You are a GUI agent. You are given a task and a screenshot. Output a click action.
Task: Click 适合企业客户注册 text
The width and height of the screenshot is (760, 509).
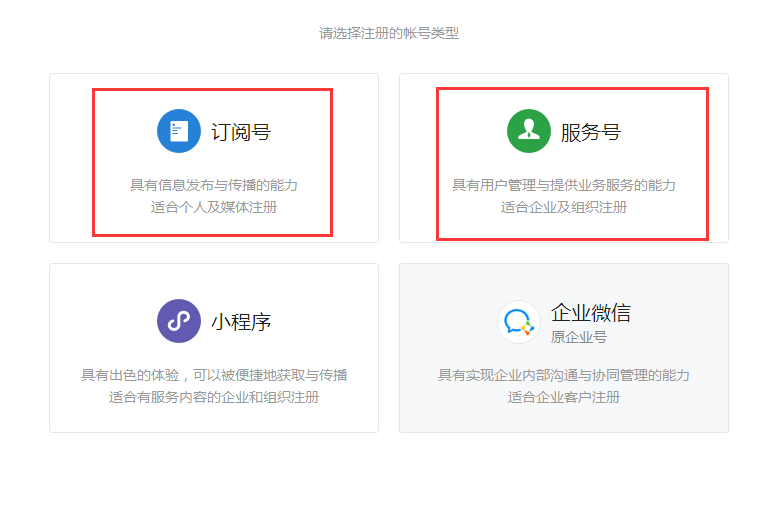[564, 397]
